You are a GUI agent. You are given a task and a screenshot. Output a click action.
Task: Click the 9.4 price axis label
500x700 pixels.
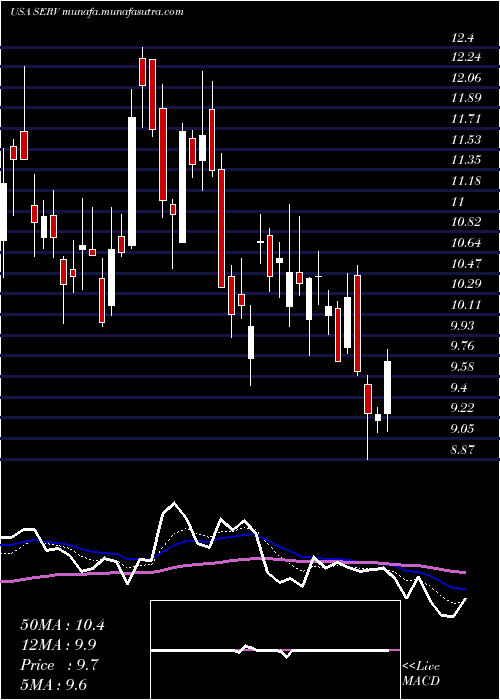(x=461, y=387)
